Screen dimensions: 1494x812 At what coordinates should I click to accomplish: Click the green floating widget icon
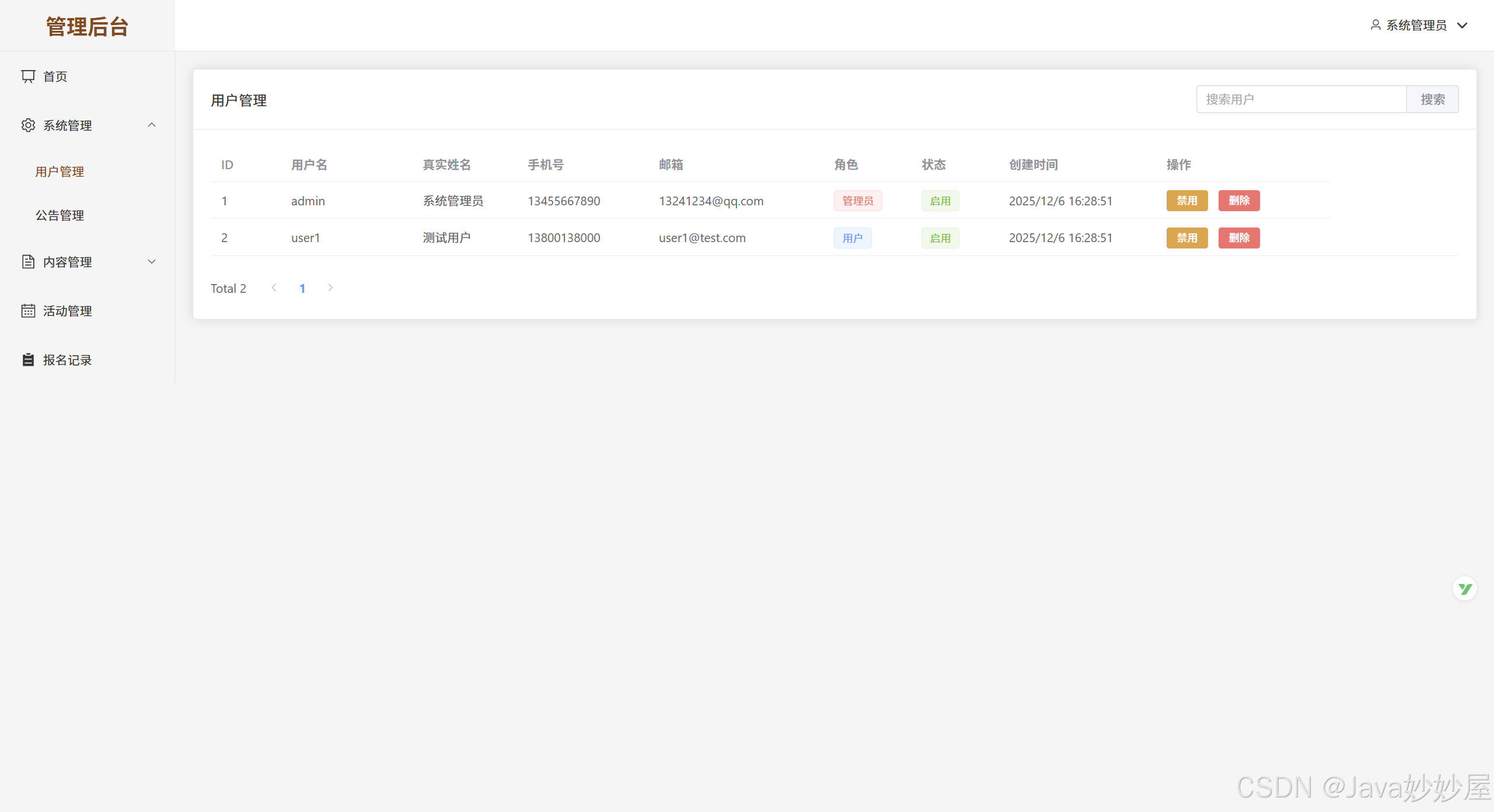tap(1465, 589)
